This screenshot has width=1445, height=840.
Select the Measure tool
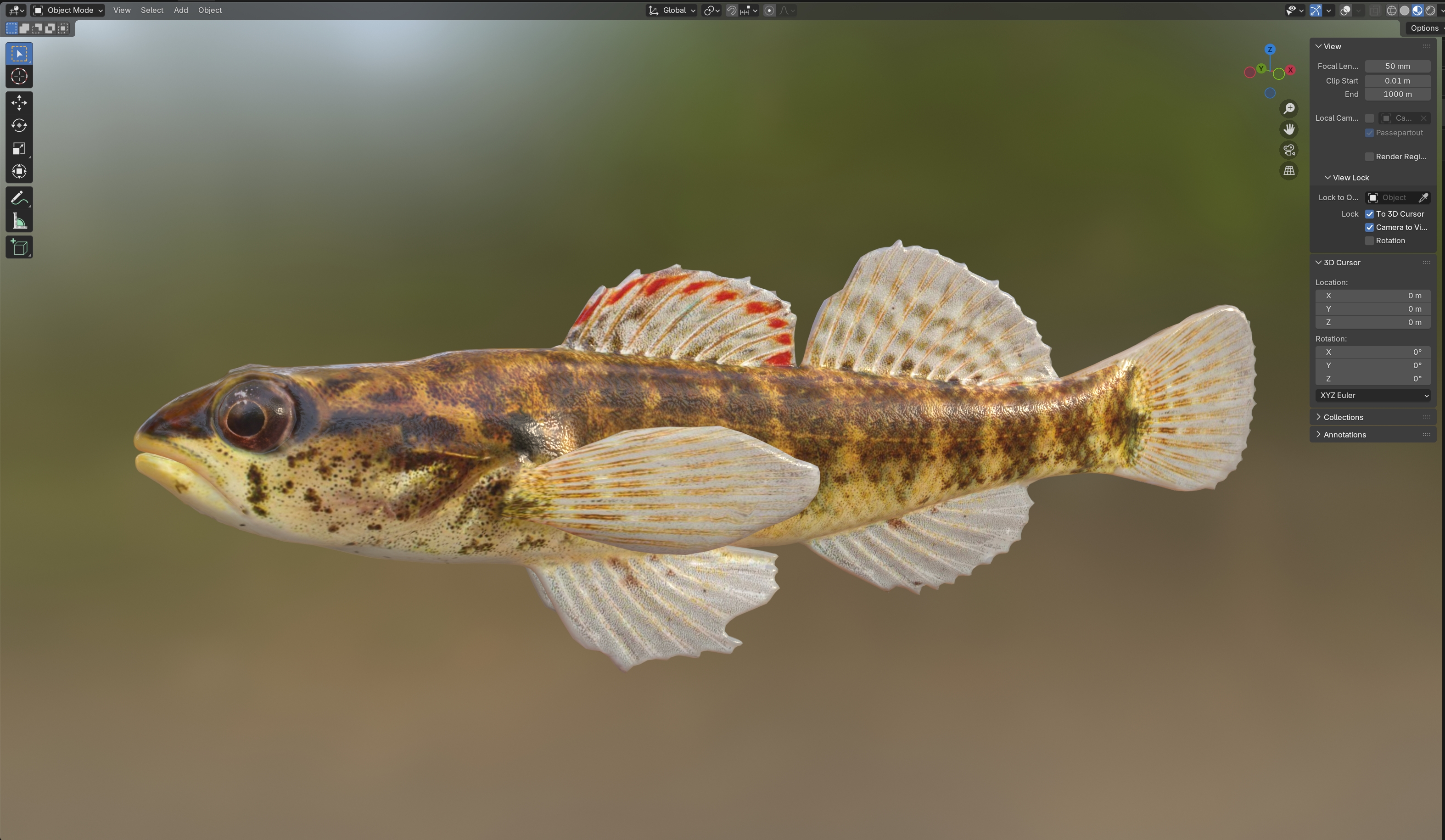[x=19, y=221]
